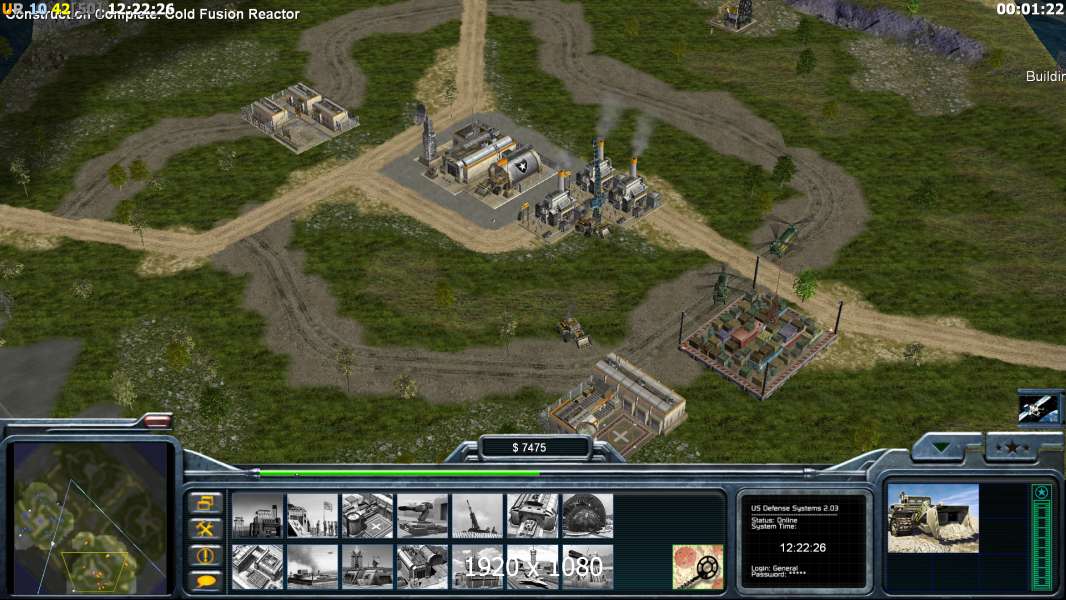Select the last build icon in bottom row
Image resolution: width=1066 pixels, height=600 pixels.
click(587, 567)
